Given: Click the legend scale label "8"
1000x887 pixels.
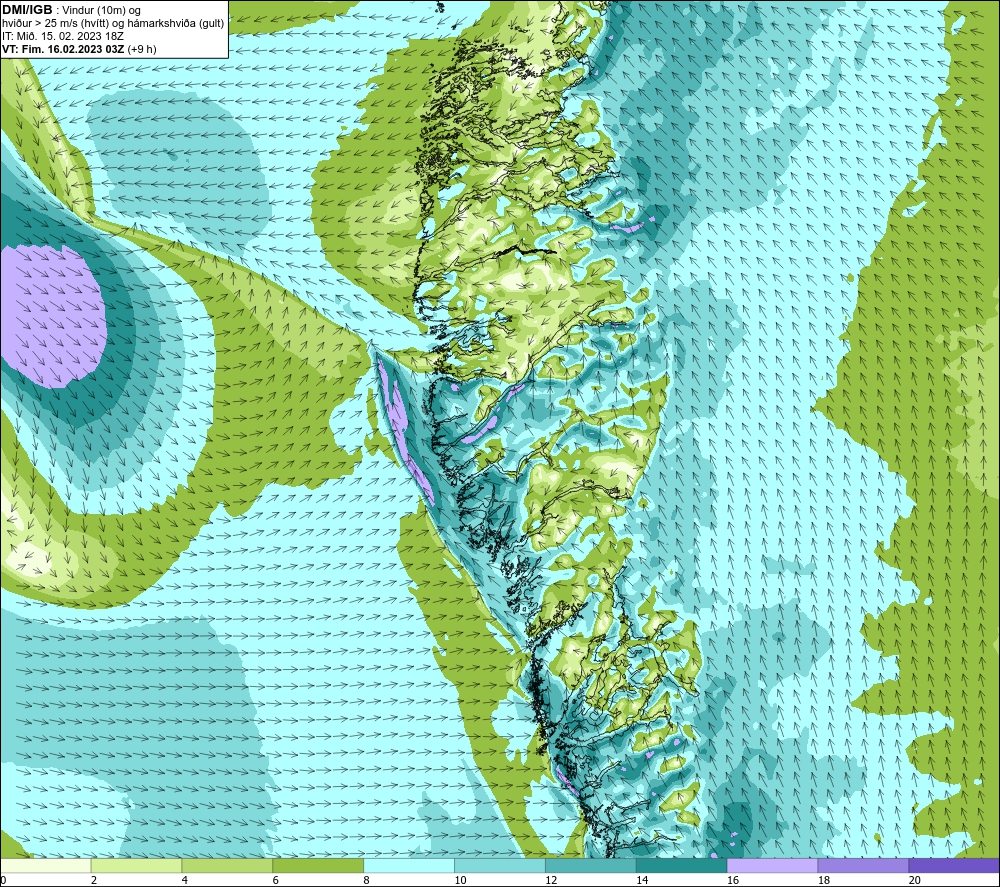Looking at the screenshot, I should [366, 880].
